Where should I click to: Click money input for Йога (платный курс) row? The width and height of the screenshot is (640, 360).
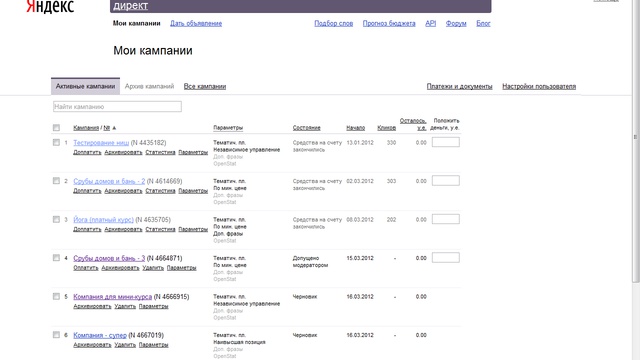coord(446,219)
